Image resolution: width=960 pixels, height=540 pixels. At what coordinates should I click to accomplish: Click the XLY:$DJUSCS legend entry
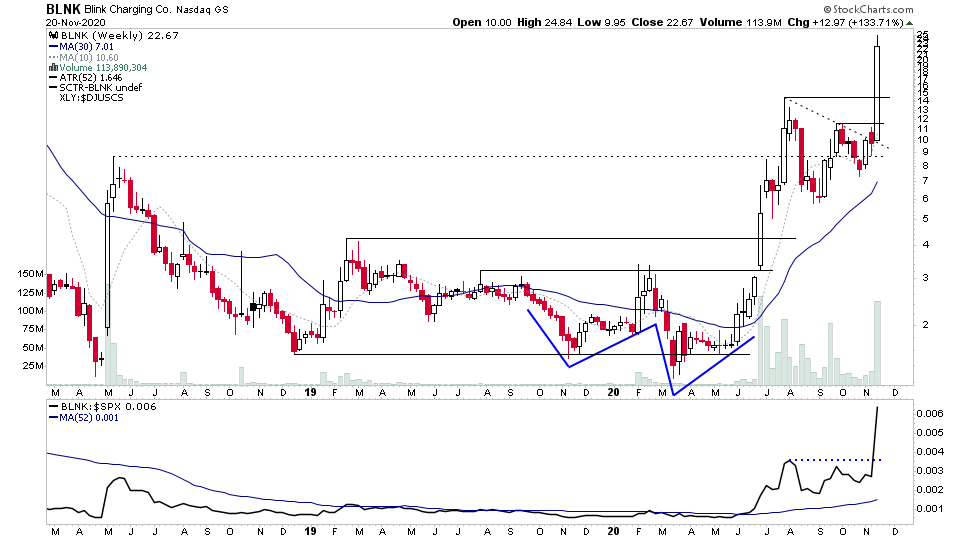click(91, 97)
